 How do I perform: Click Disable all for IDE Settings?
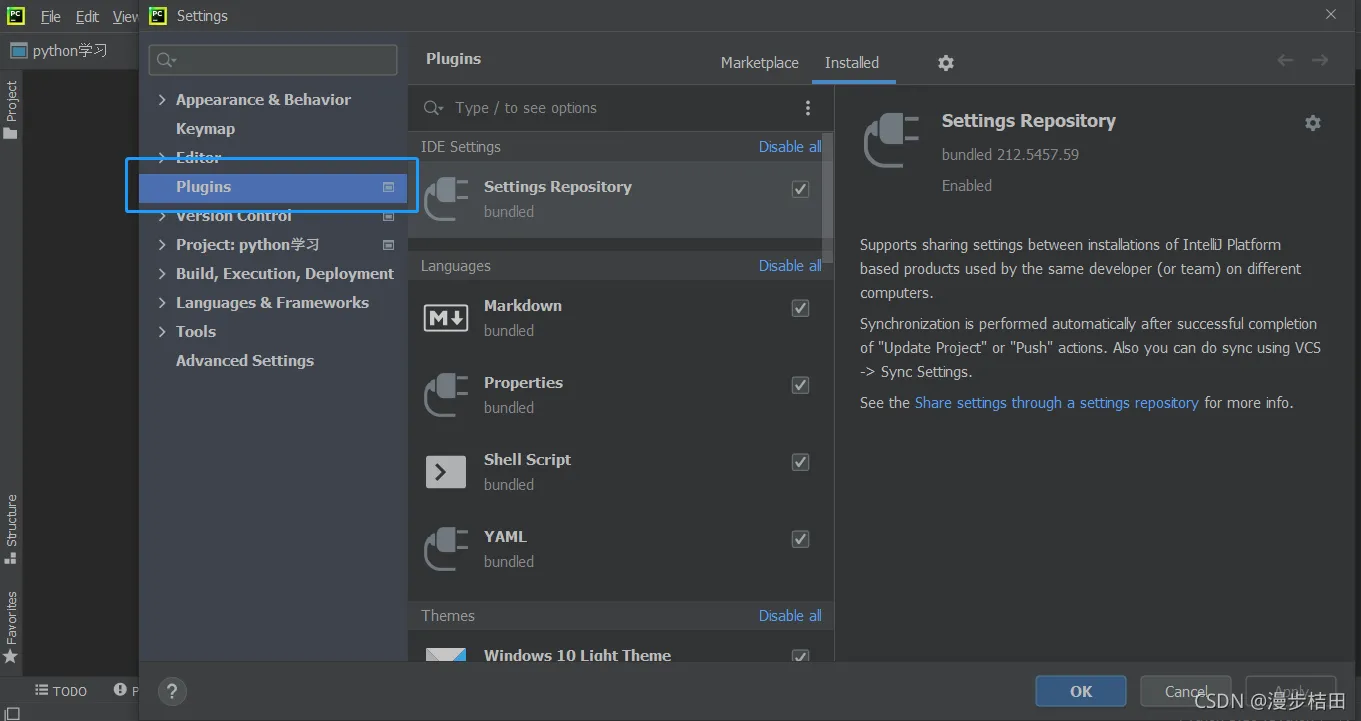(790, 147)
